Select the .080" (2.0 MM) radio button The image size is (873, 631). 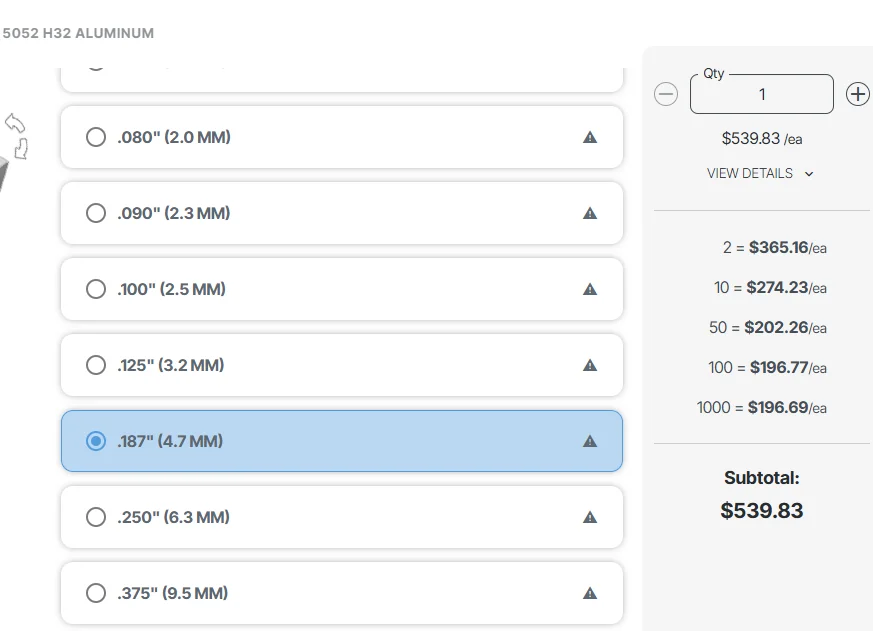[x=96, y=137]
